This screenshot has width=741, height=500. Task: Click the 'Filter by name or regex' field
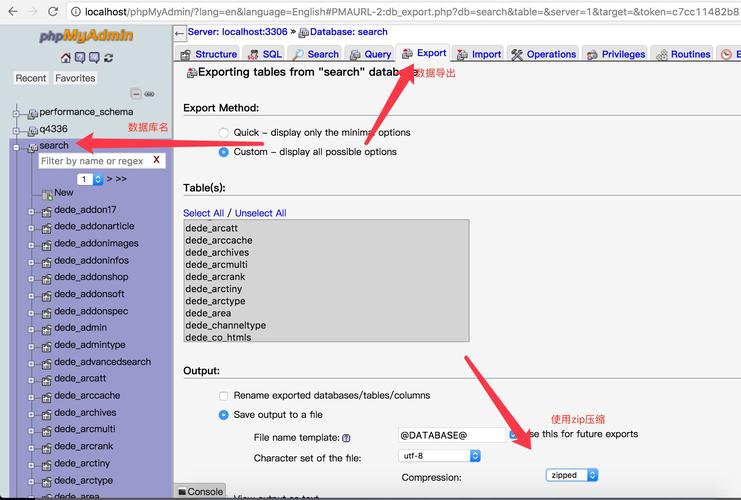click(x=95, y=161)
